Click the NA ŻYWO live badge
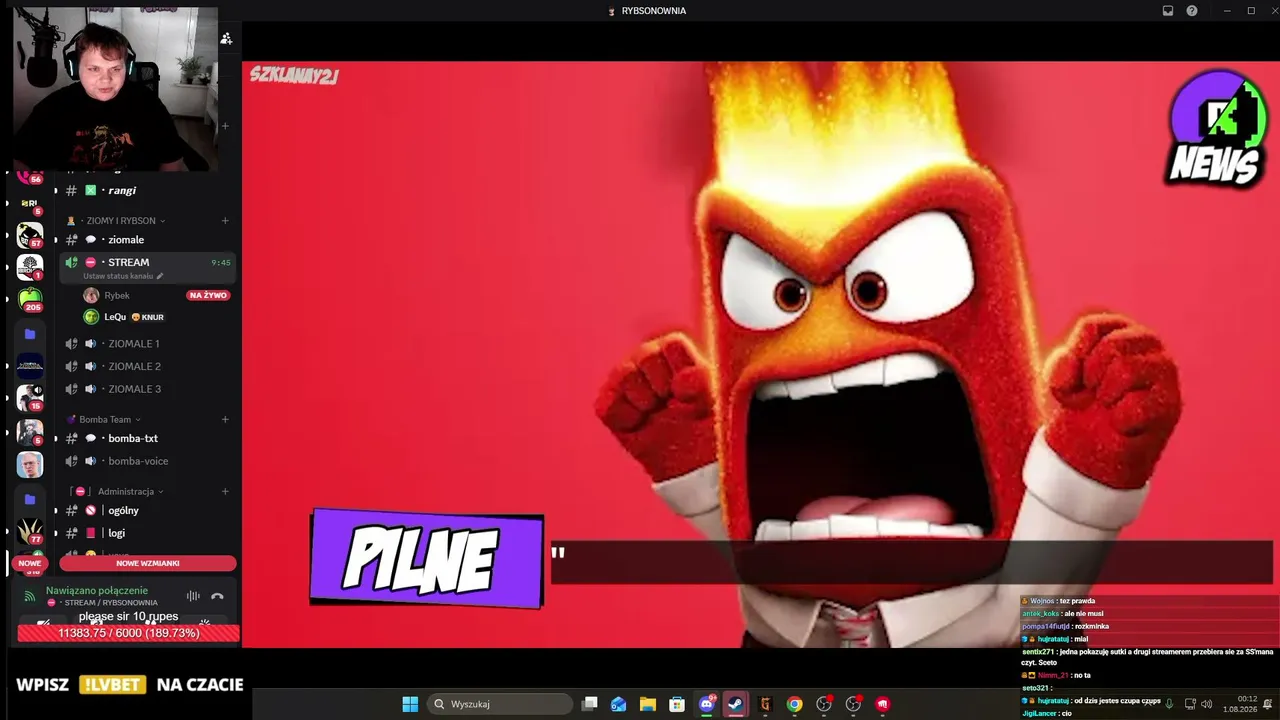Image resolution: width=1280 pixels, height=720 pixels. [x=208, y=295]
